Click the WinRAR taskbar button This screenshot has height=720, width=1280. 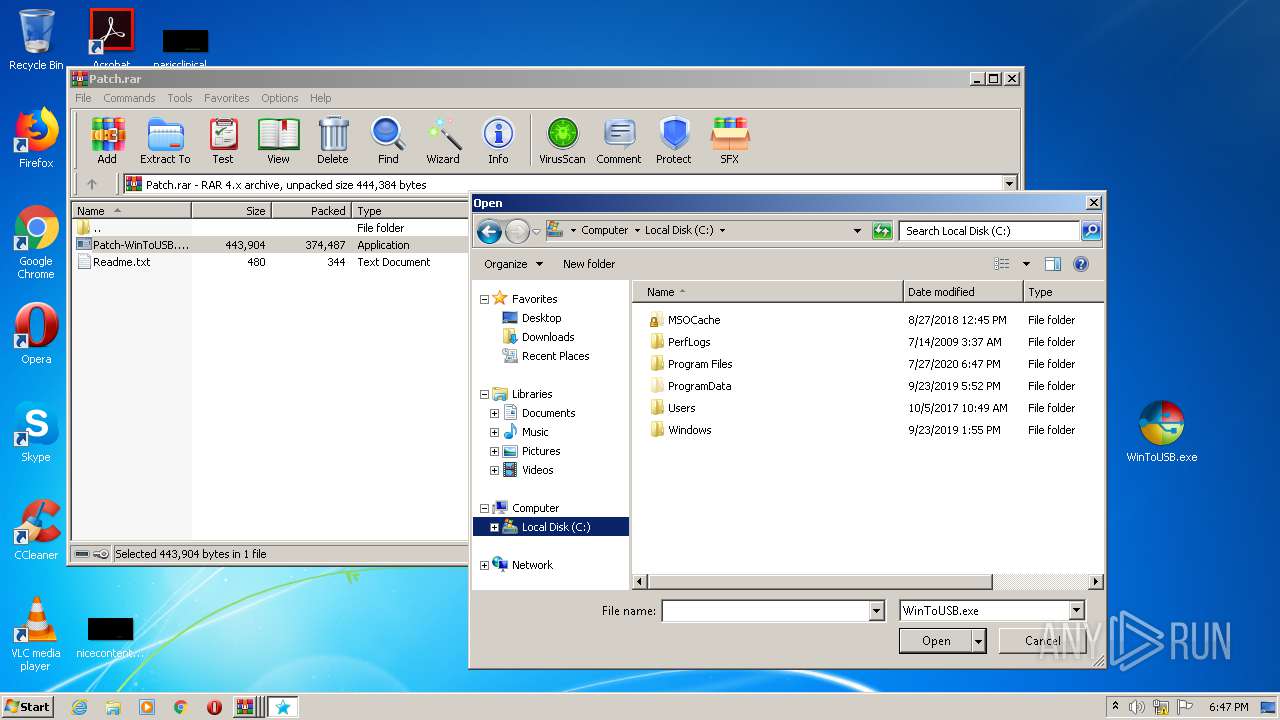click(x=246, y=707)
